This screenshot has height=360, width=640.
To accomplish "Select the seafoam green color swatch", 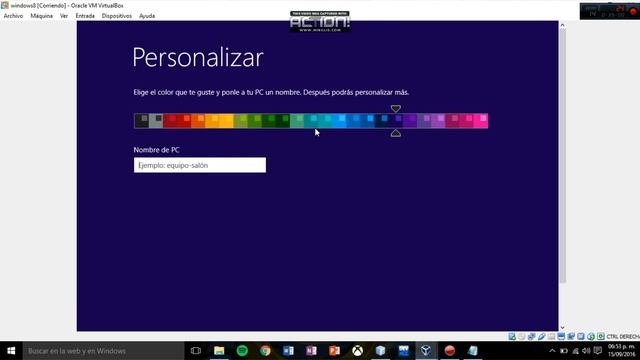I will click(297, 121).
